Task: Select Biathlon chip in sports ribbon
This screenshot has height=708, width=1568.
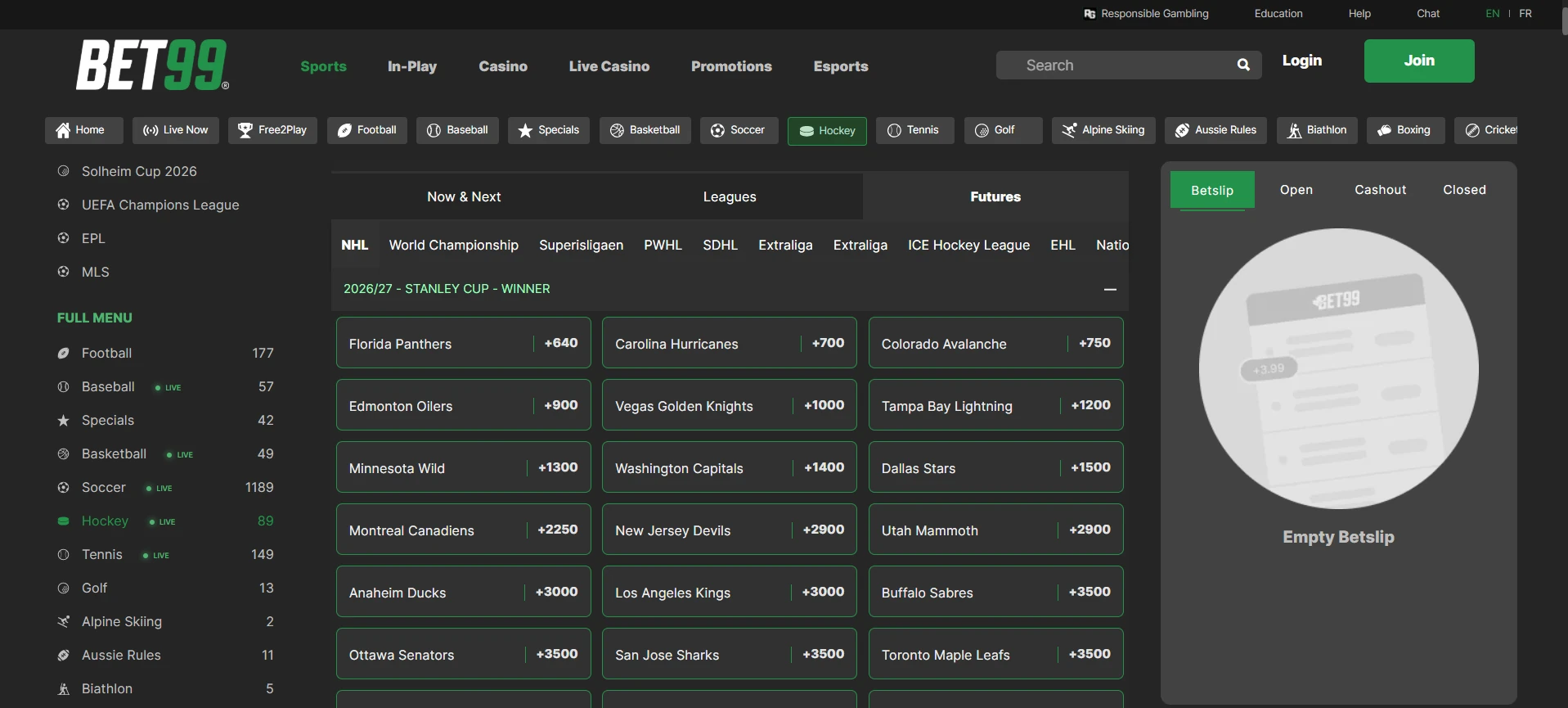Action: 1317,130
